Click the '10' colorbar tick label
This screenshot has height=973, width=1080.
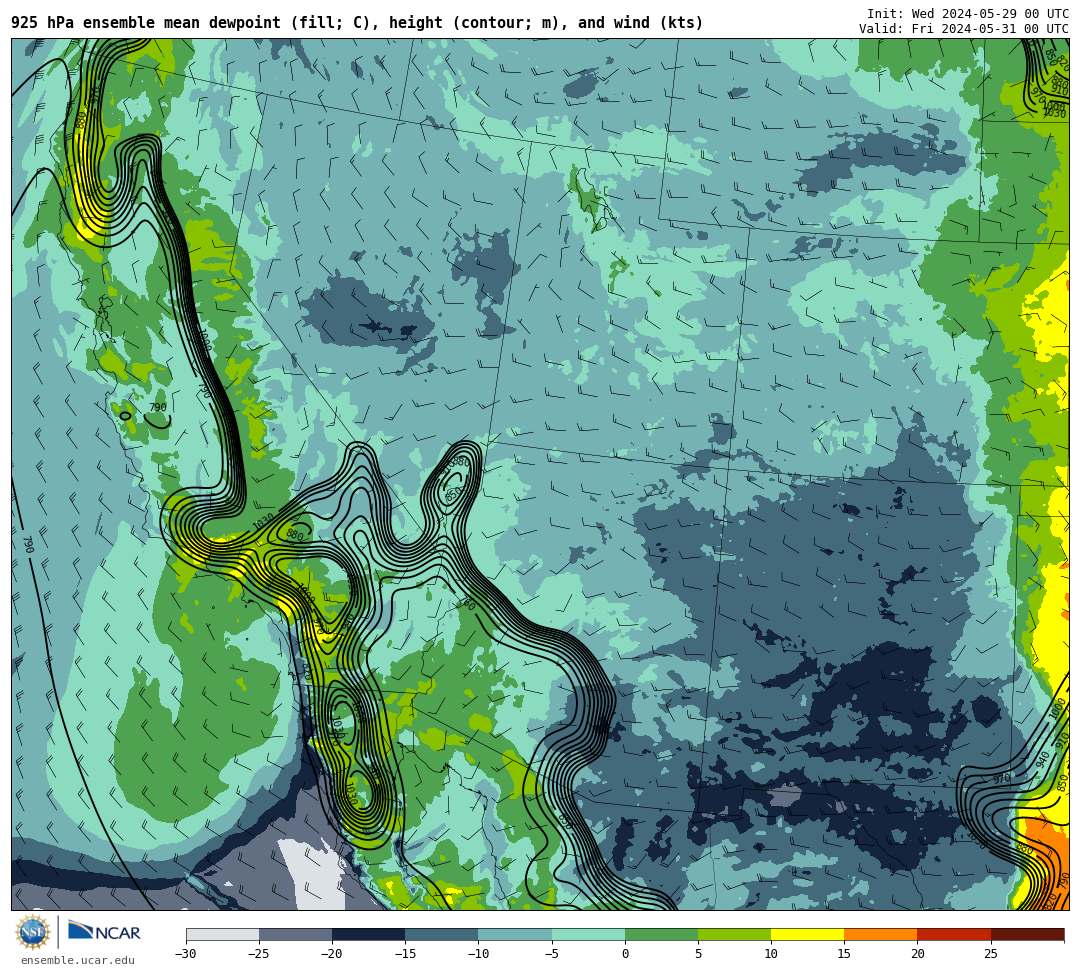771,954
